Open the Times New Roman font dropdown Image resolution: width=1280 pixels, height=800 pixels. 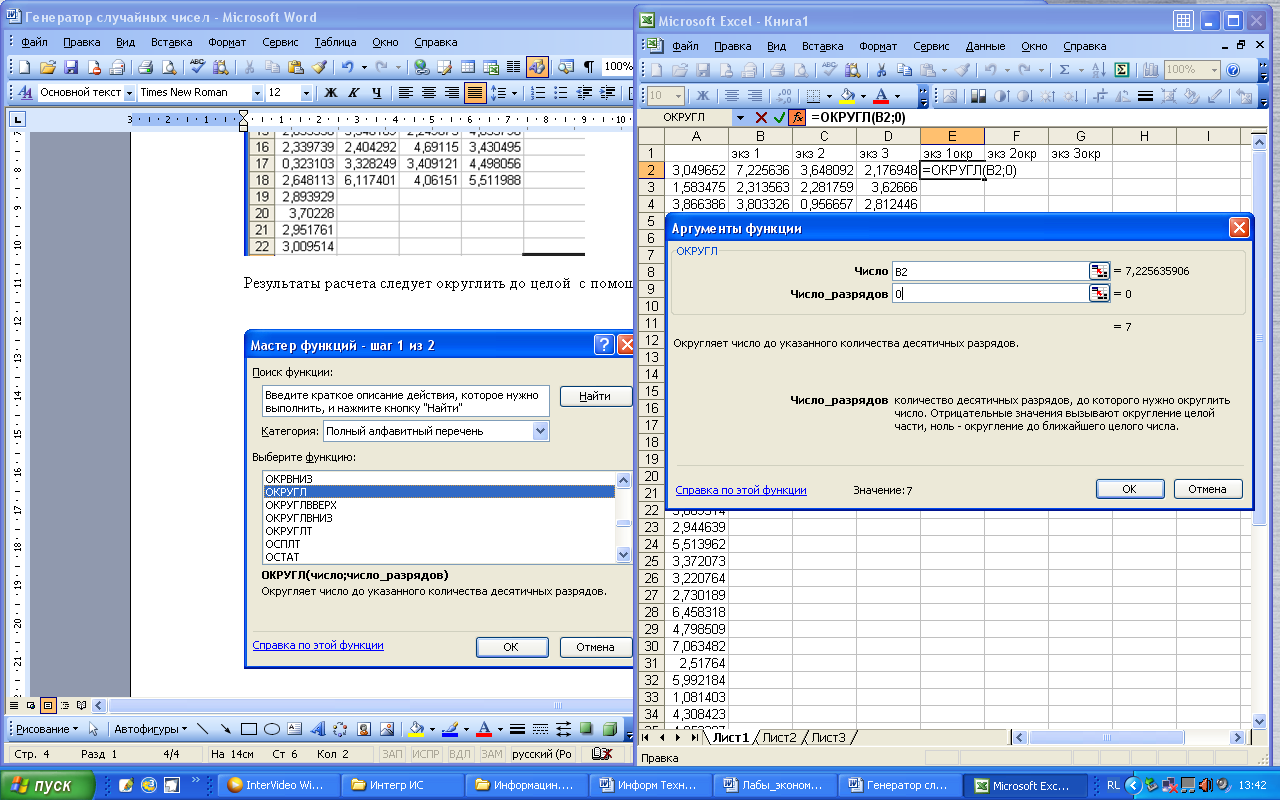257,93
